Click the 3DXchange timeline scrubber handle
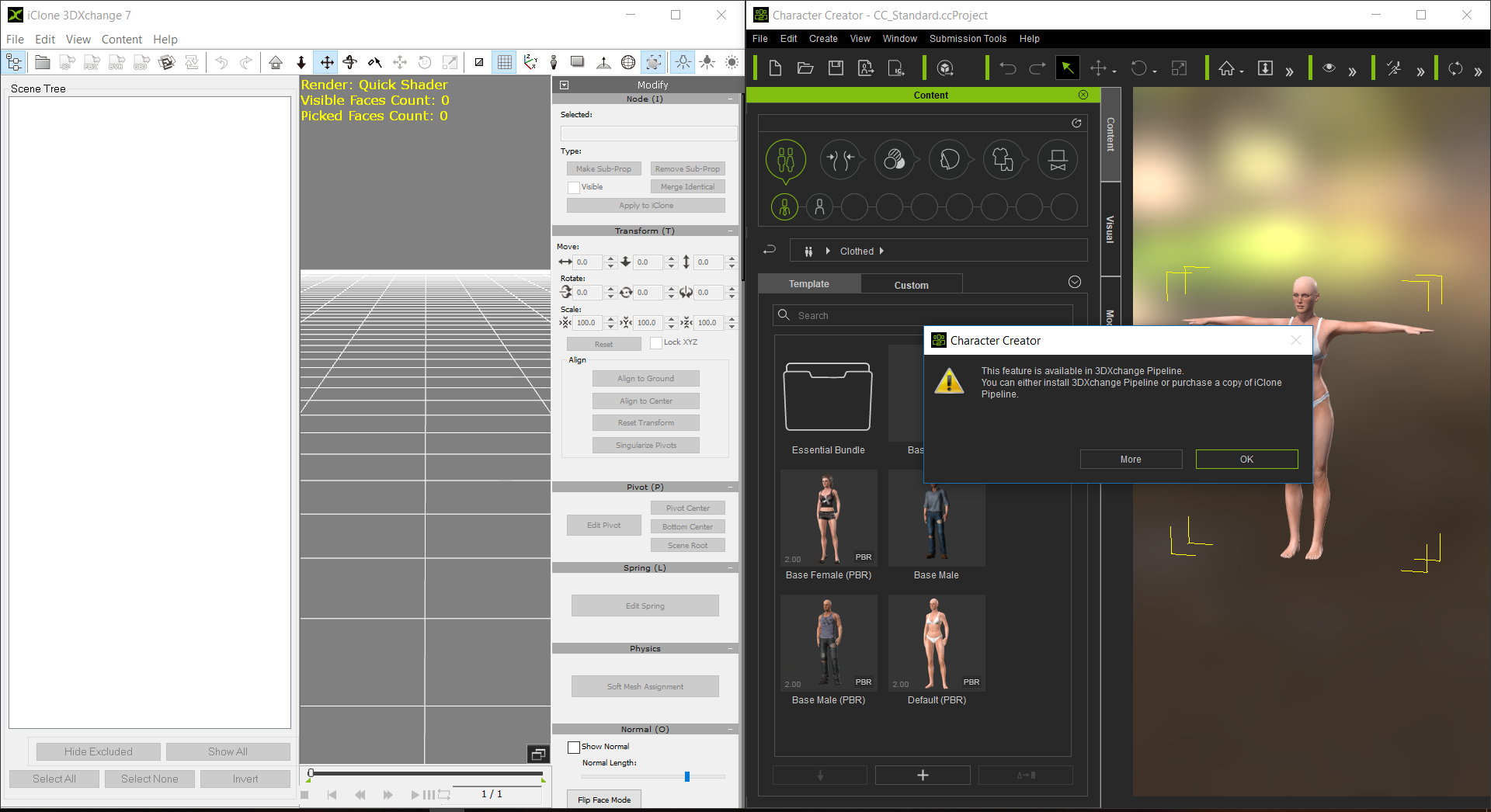Screen dimensions: 1491x812 click(311, 773)
